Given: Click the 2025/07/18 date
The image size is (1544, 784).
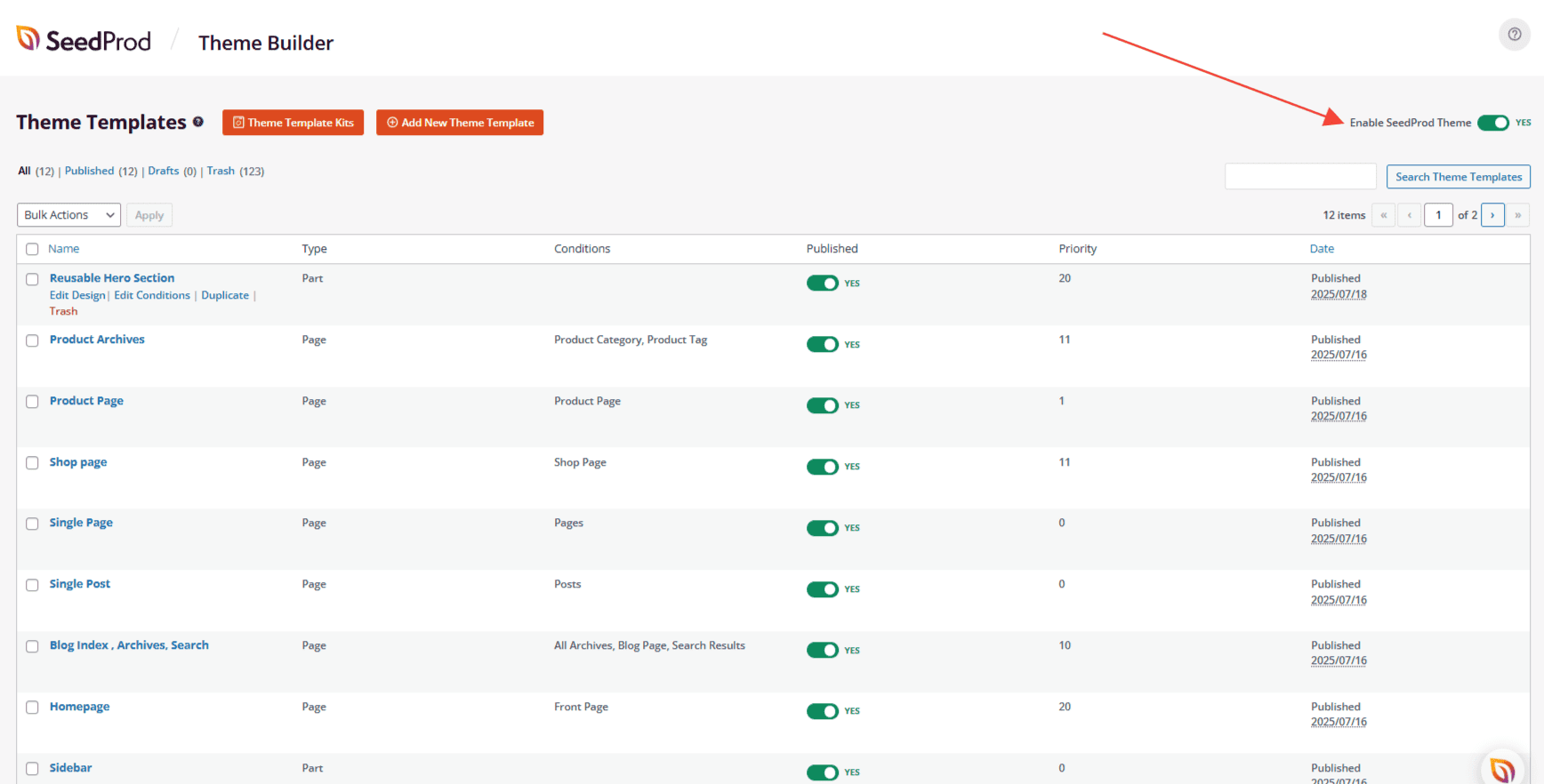Looking at the screenshot, I should [x=1339, y=294].
